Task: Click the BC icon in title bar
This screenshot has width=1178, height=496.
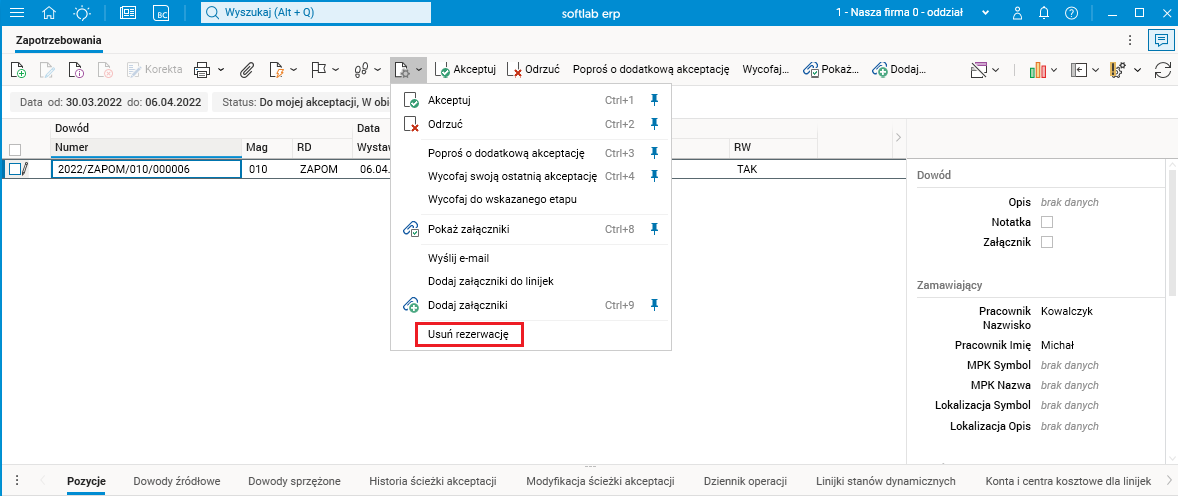Action: 161,13
